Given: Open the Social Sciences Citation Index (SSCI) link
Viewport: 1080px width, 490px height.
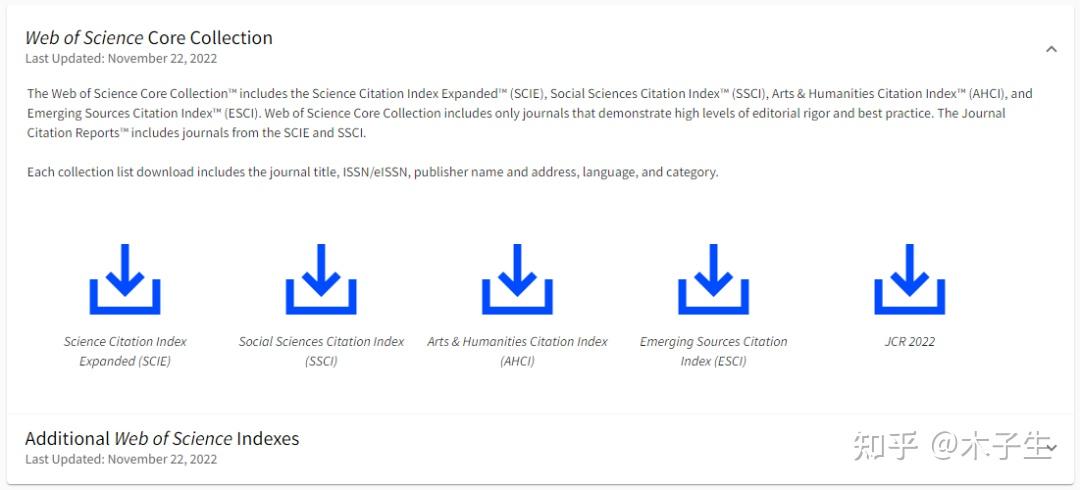Looking at the screenshot, I should pos(321,351).
